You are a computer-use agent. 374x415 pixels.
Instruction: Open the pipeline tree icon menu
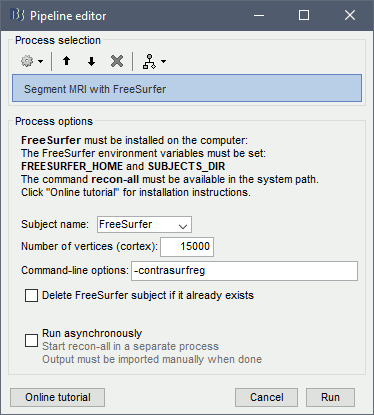154,62
